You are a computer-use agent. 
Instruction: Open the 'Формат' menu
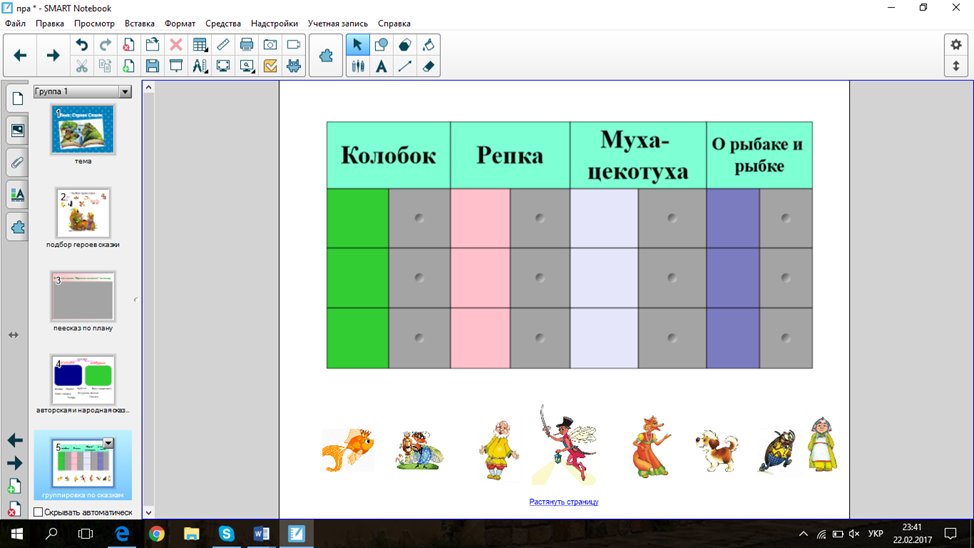click(x=180, y=23)
